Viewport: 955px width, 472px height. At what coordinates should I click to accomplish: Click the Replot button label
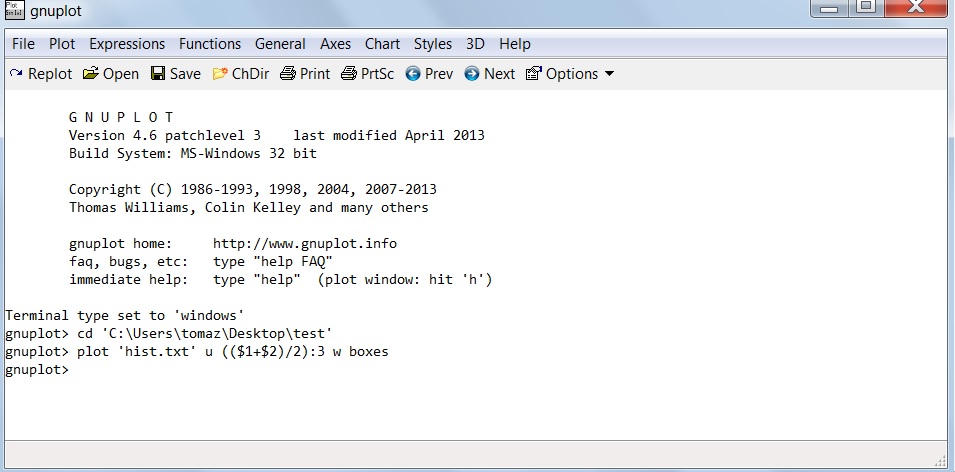click(x=50, y=74)
